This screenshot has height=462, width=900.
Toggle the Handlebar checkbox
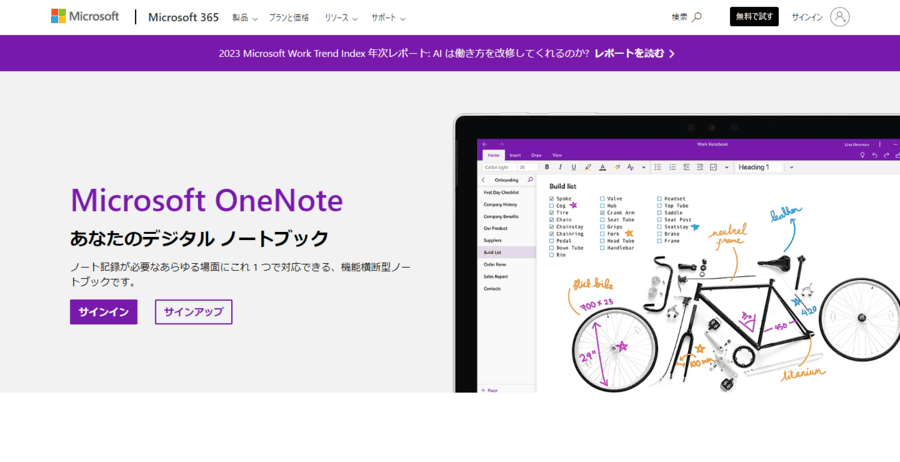point(603,248)
